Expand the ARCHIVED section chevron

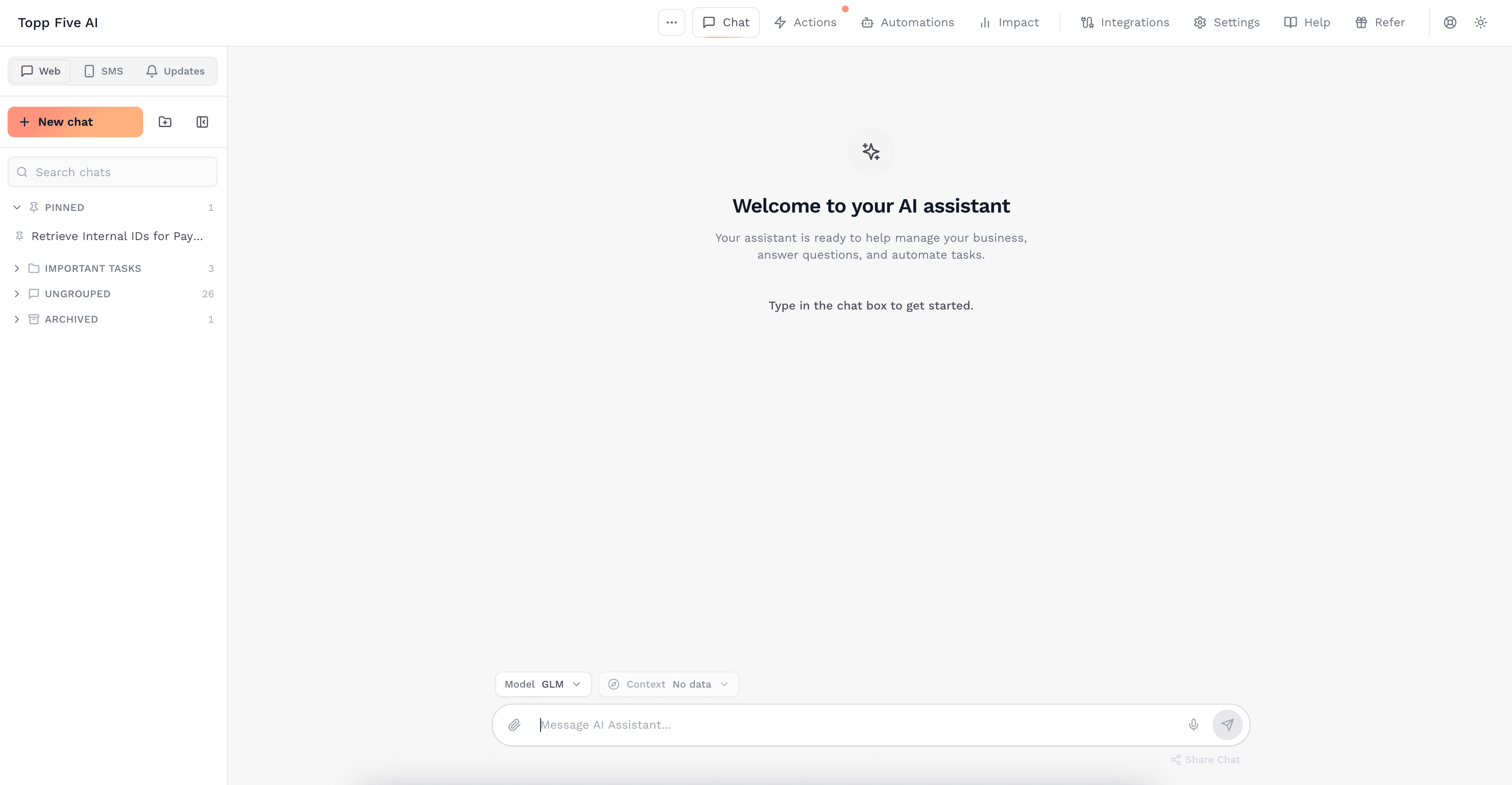(x=17, y=319)
